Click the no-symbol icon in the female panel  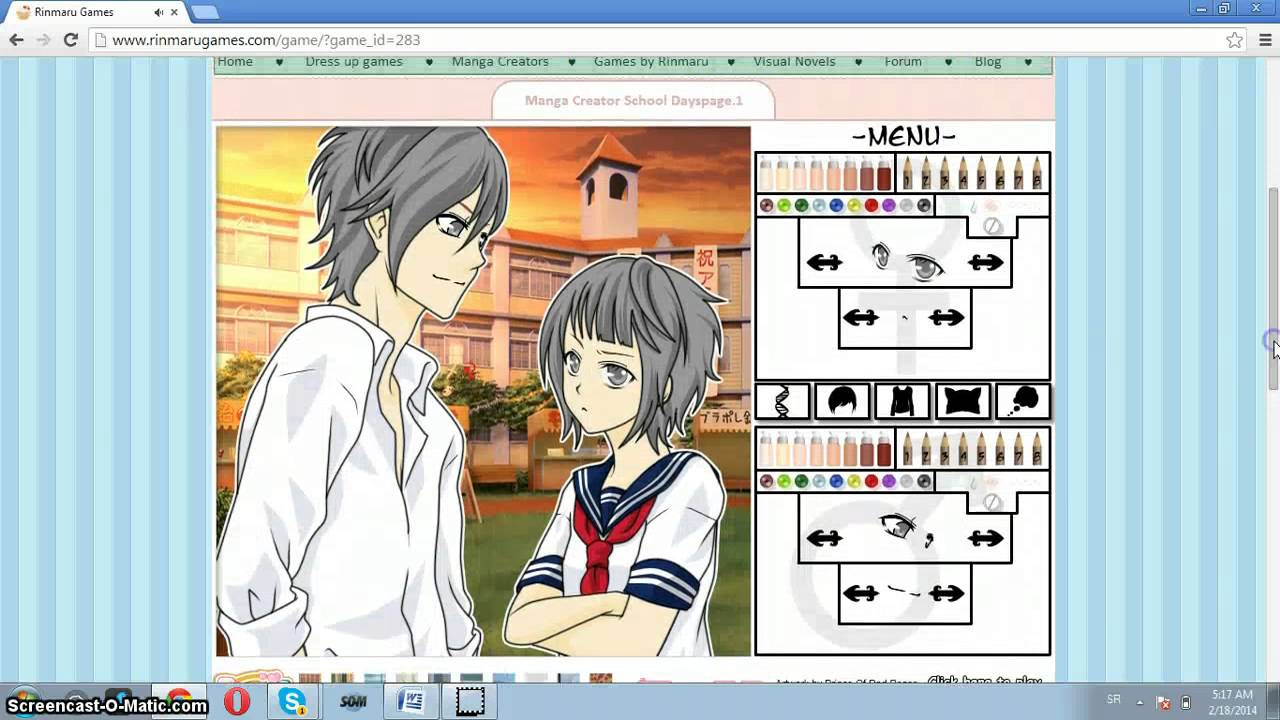click(992, 226)
